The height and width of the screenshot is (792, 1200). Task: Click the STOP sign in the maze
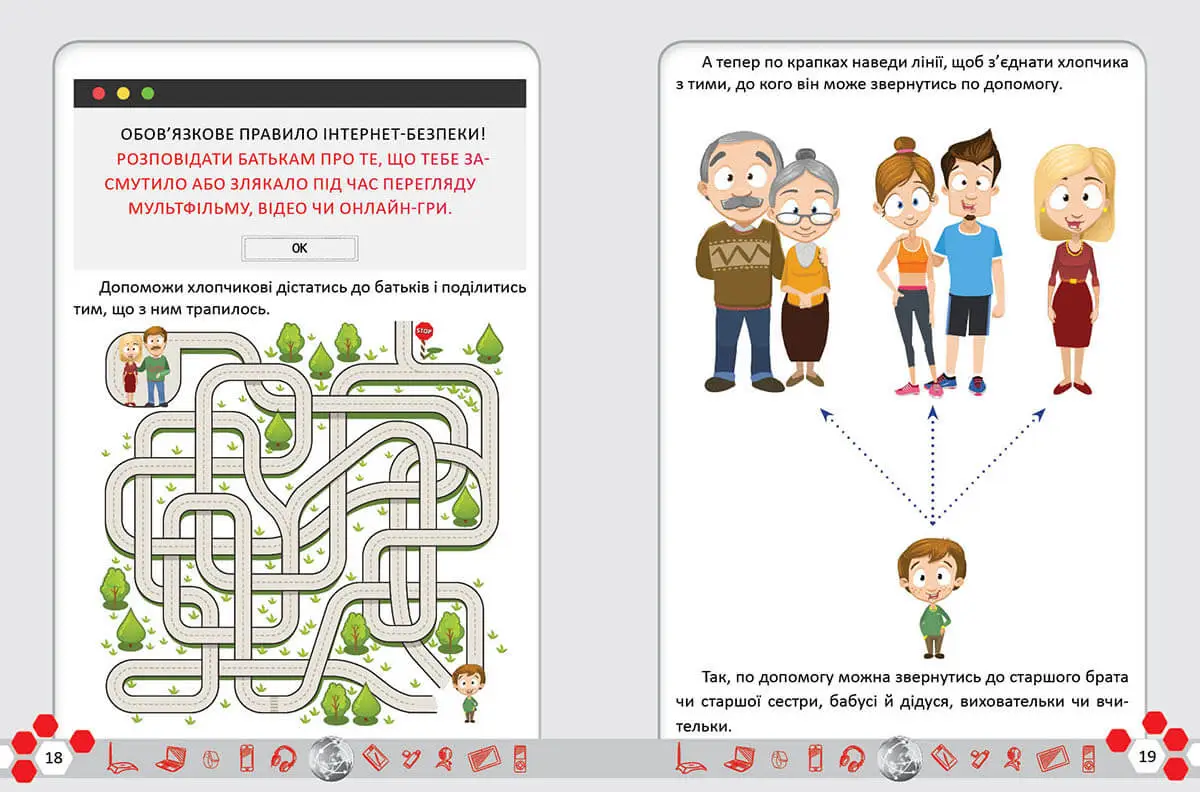click(424, 334)
